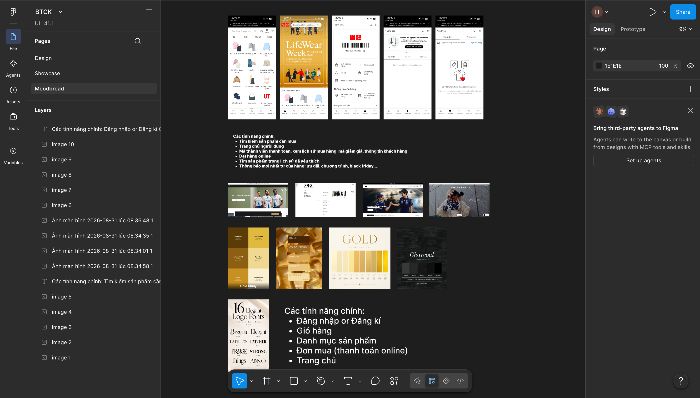
Task: Click the blue Share button
Action: (x=683, y=12)
